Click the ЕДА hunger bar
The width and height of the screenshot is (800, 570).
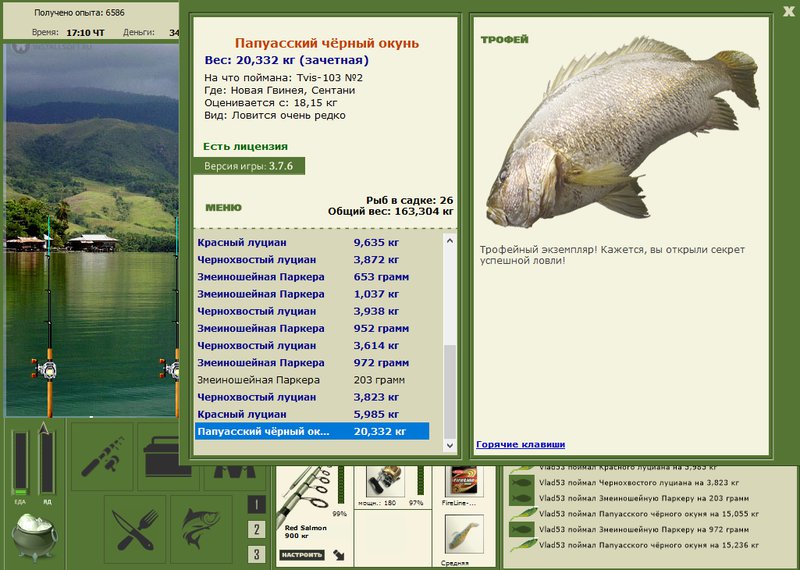20,463
